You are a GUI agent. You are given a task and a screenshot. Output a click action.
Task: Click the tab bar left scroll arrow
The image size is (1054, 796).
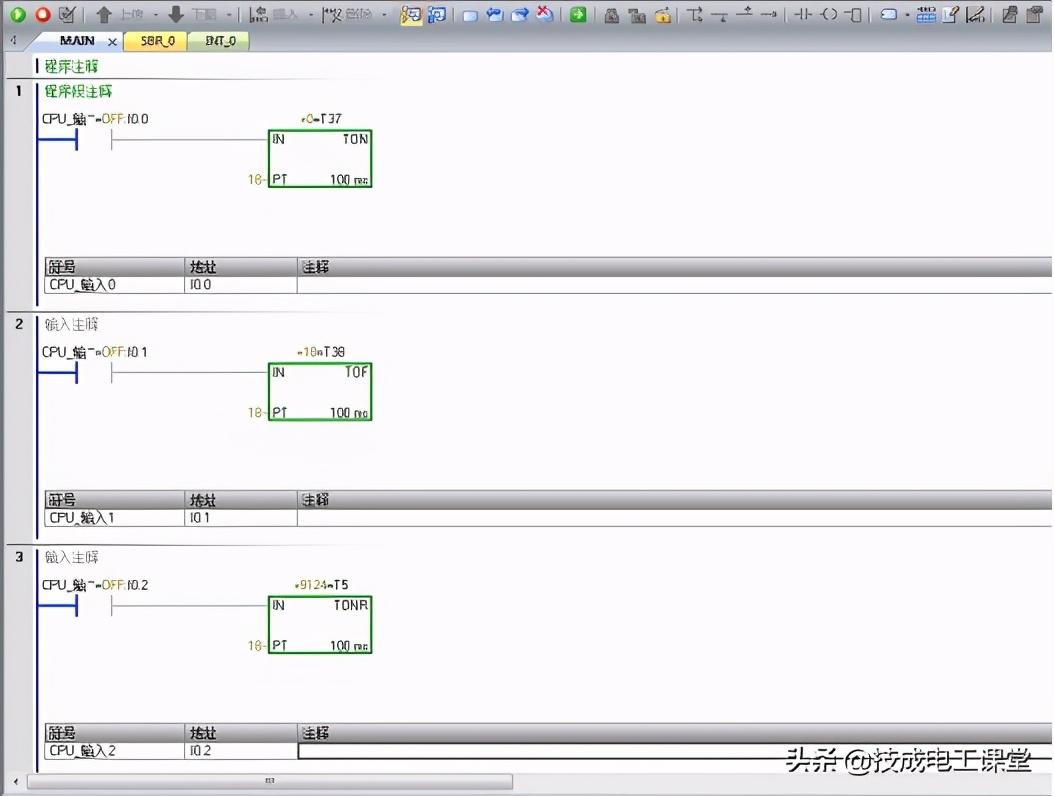click(x=13, y=41)
